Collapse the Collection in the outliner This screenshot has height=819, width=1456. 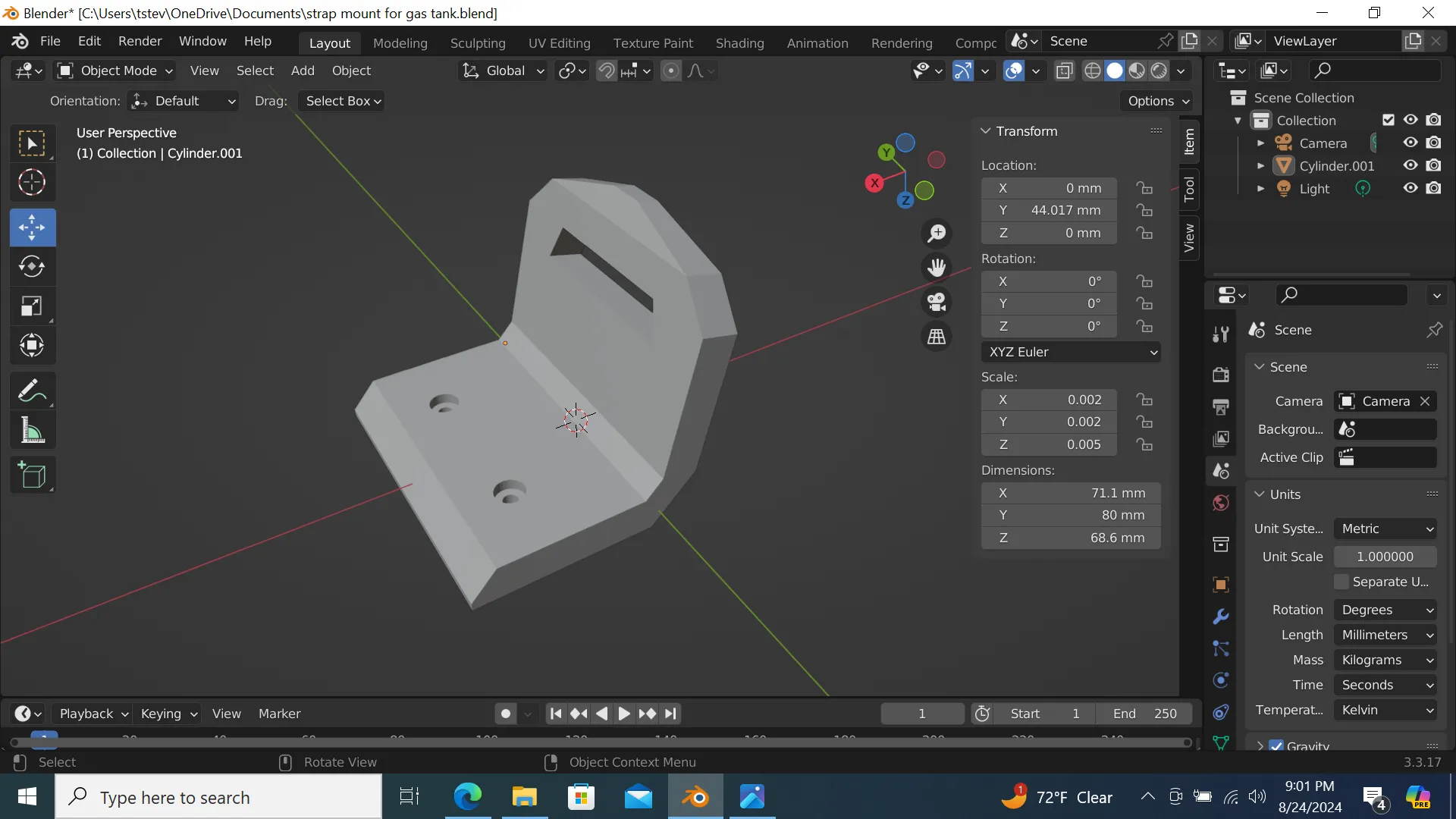(x=1238, y=120)
